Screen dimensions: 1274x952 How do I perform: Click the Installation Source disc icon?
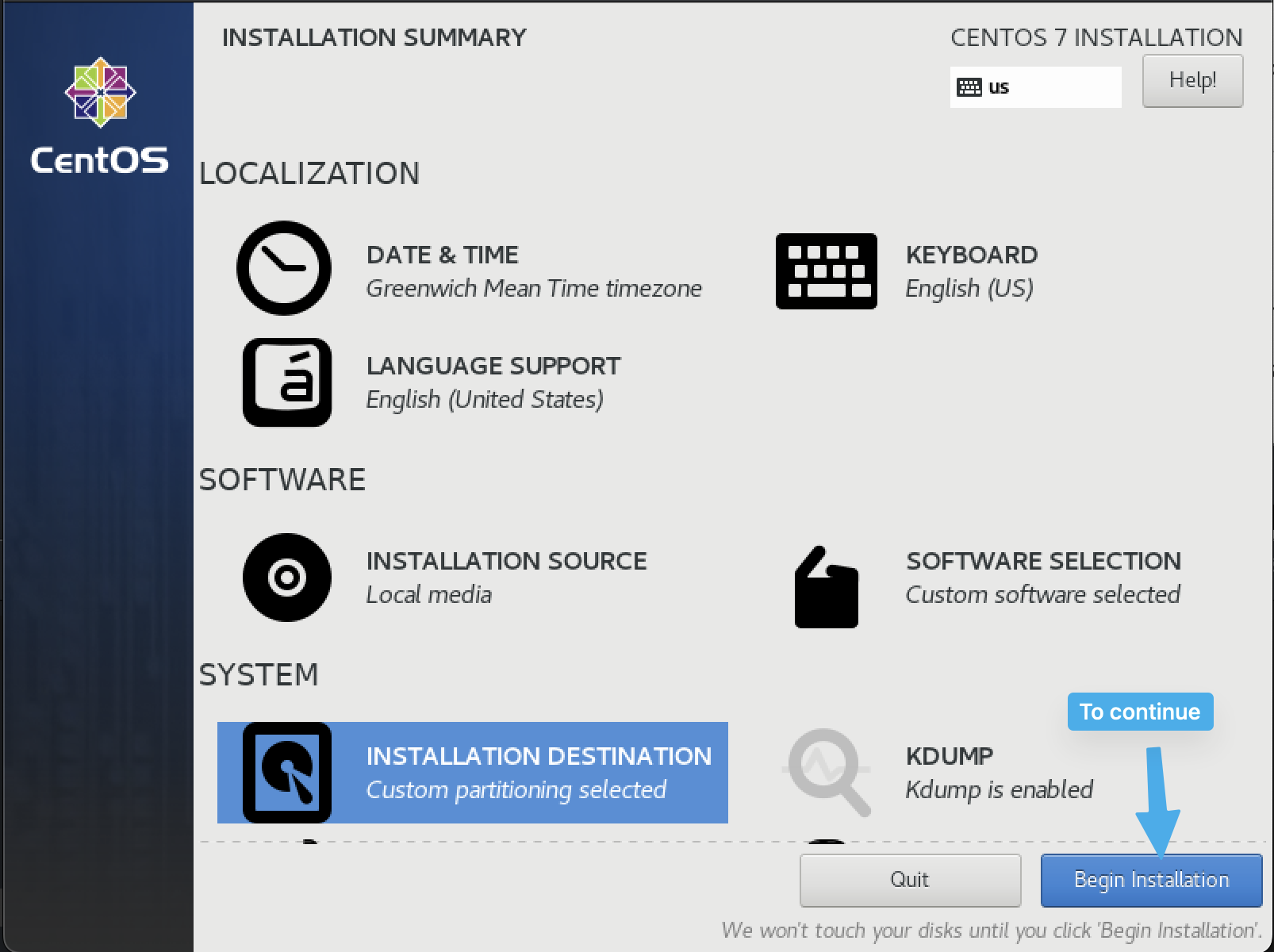(287, 577)
